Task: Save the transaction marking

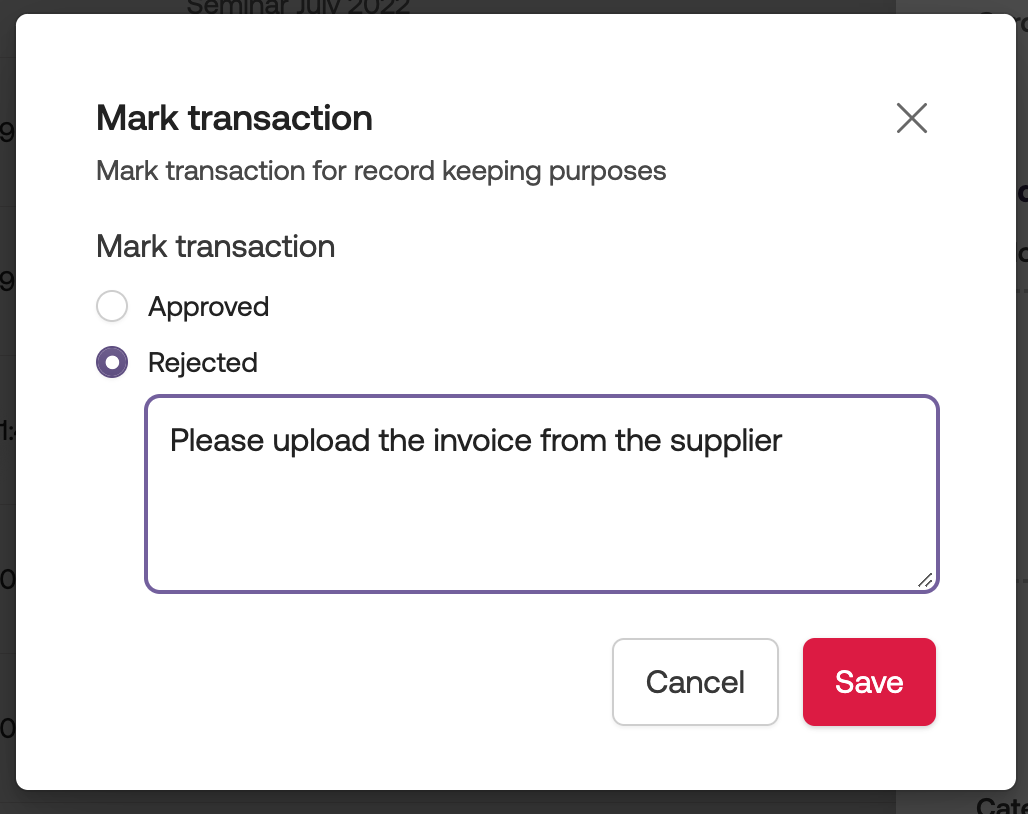Action: point(868,682)
